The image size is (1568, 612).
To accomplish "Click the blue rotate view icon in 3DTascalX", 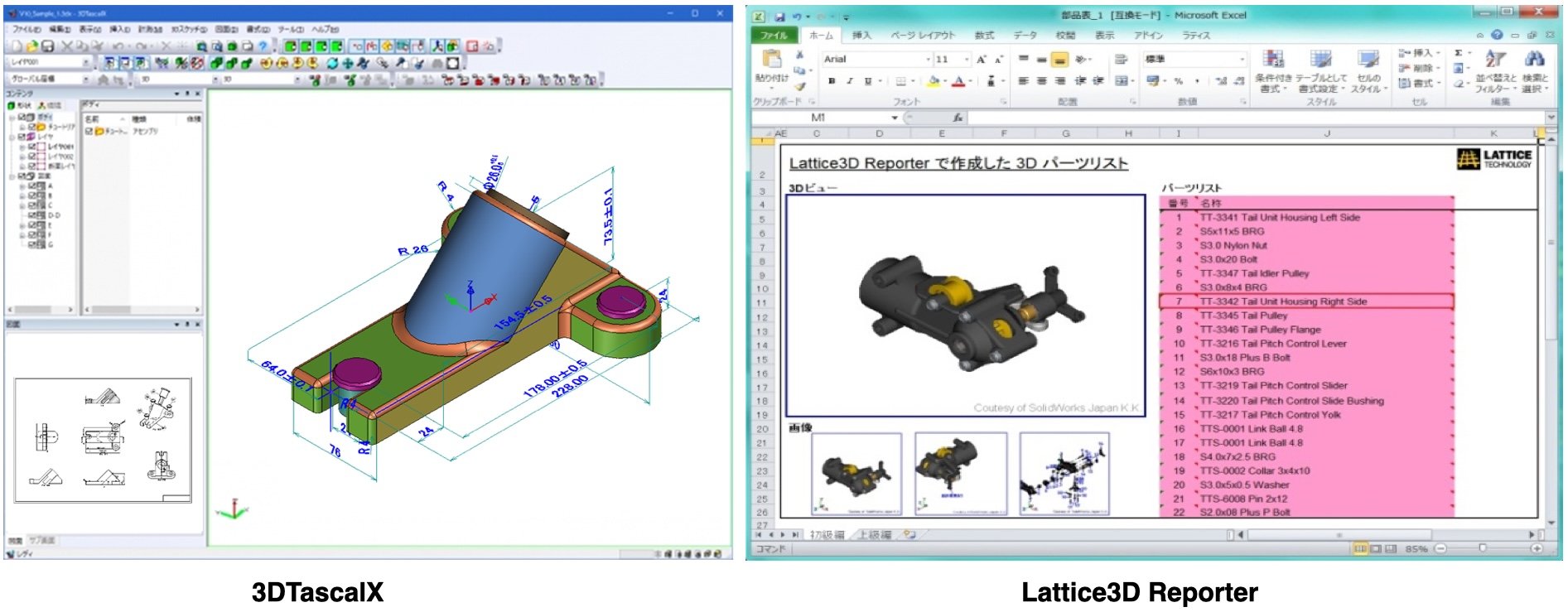I will point(333,62).
